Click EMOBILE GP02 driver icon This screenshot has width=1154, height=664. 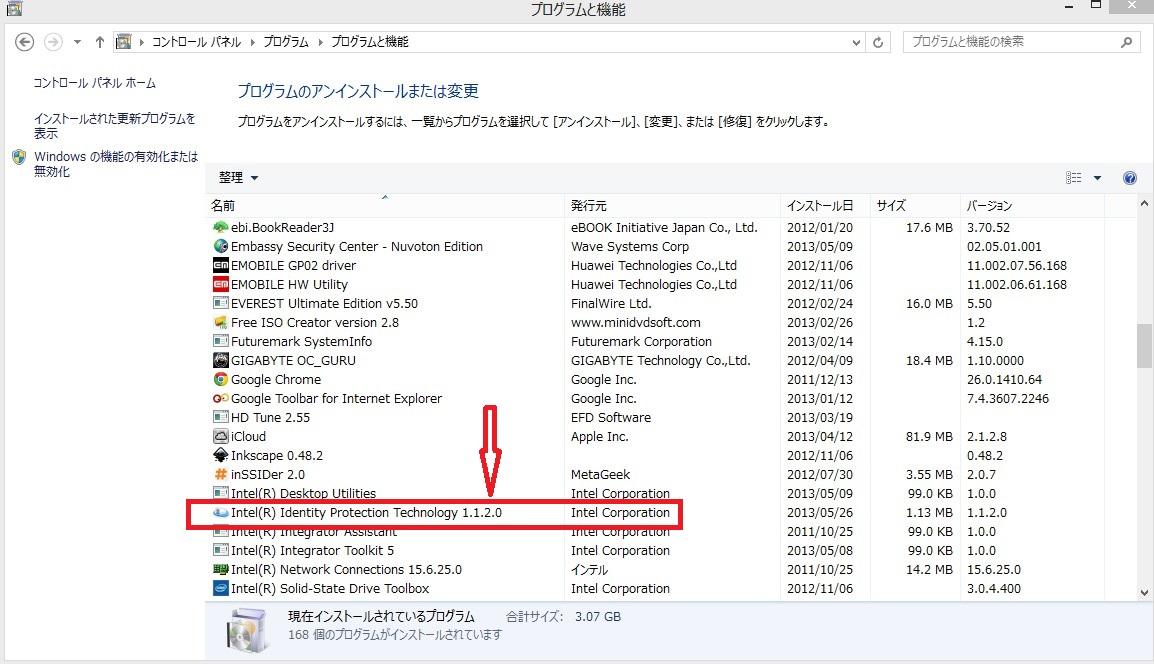coord(220,265)
